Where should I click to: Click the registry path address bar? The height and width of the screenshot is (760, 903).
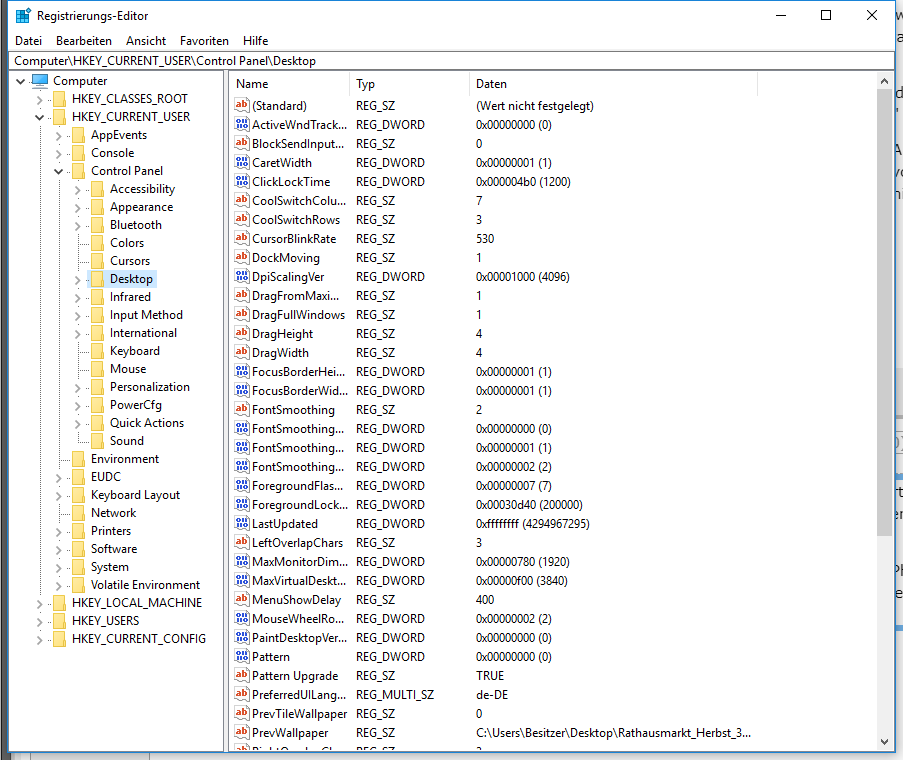pos(452,60)
